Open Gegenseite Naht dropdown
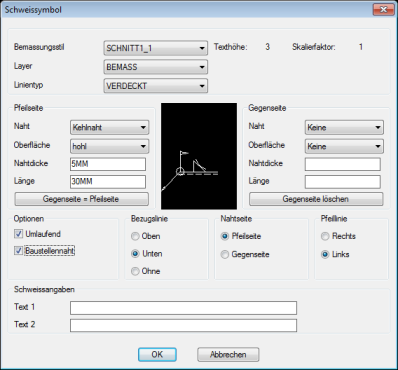The height and width of the screenshot is (370, 398). 344,127
